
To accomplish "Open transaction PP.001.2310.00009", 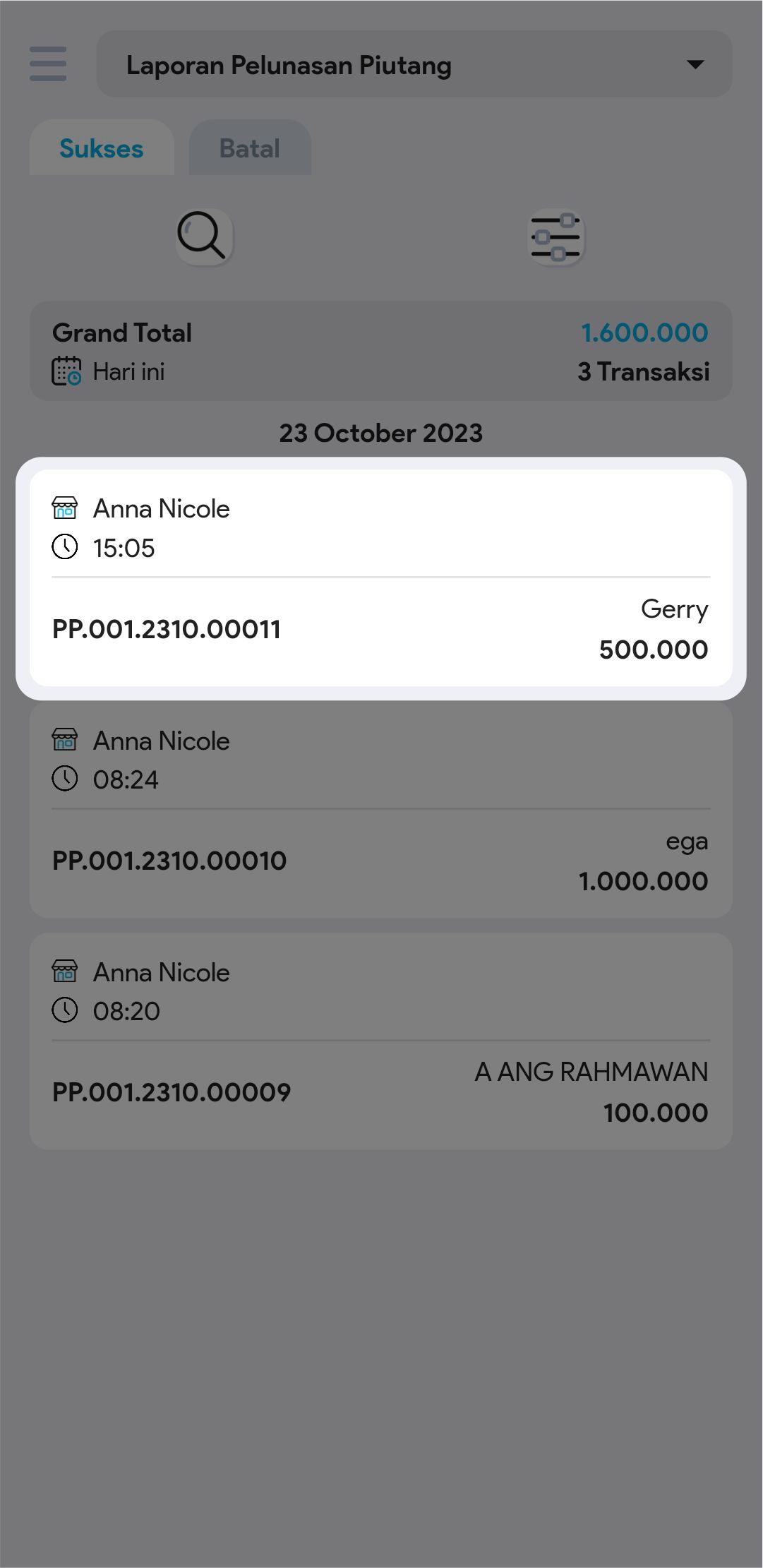I will pyautogui.click(x=172, y=1092).
